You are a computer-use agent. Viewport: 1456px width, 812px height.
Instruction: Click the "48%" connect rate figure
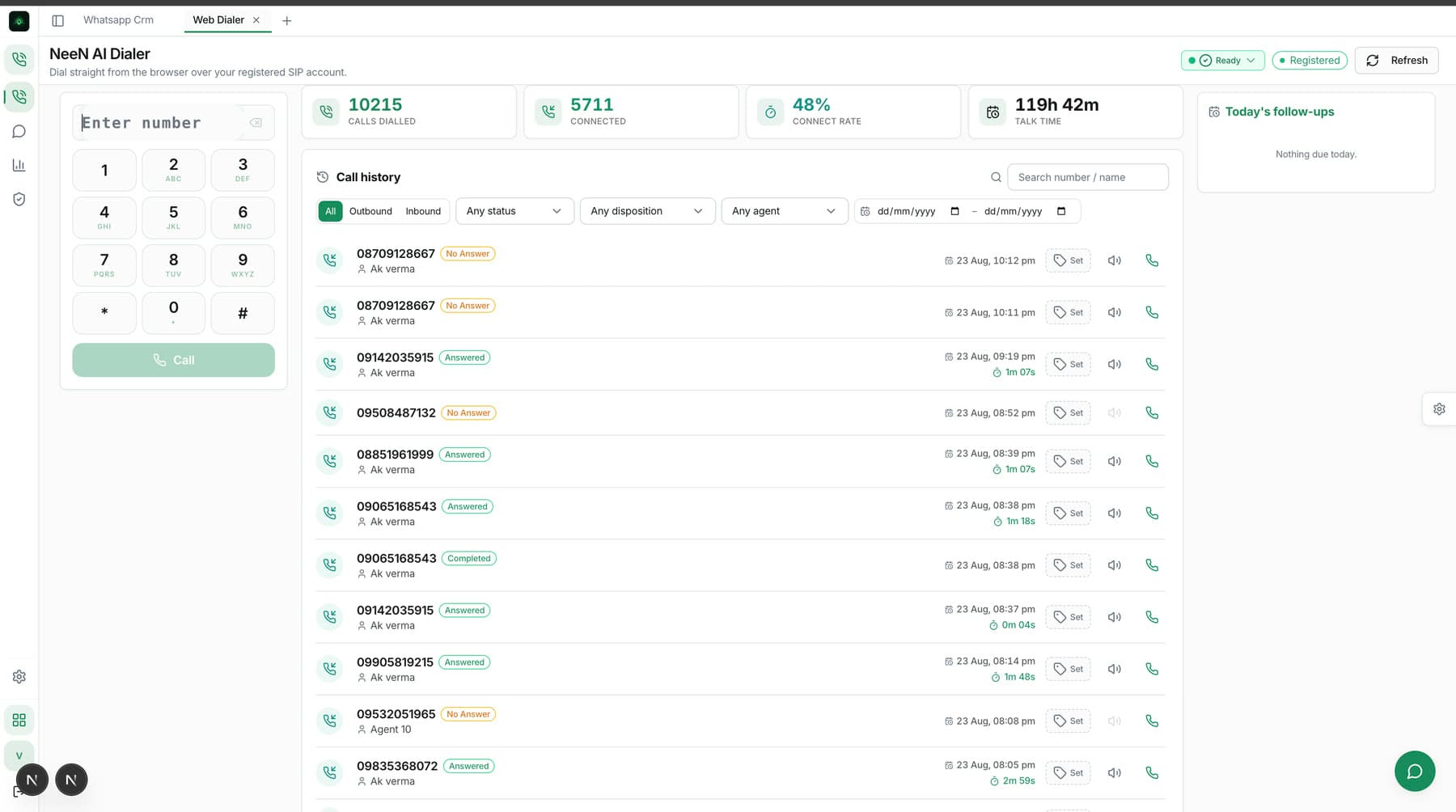[x=811, y=104]
